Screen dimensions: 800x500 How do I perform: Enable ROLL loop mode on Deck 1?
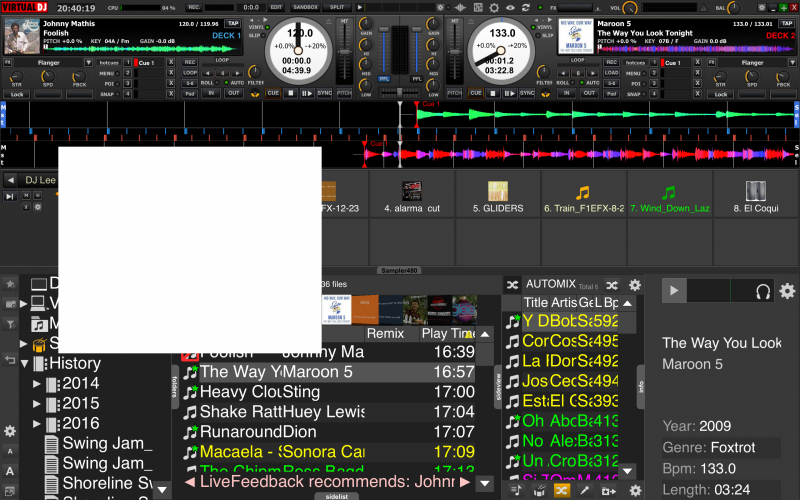coord(210,83)
